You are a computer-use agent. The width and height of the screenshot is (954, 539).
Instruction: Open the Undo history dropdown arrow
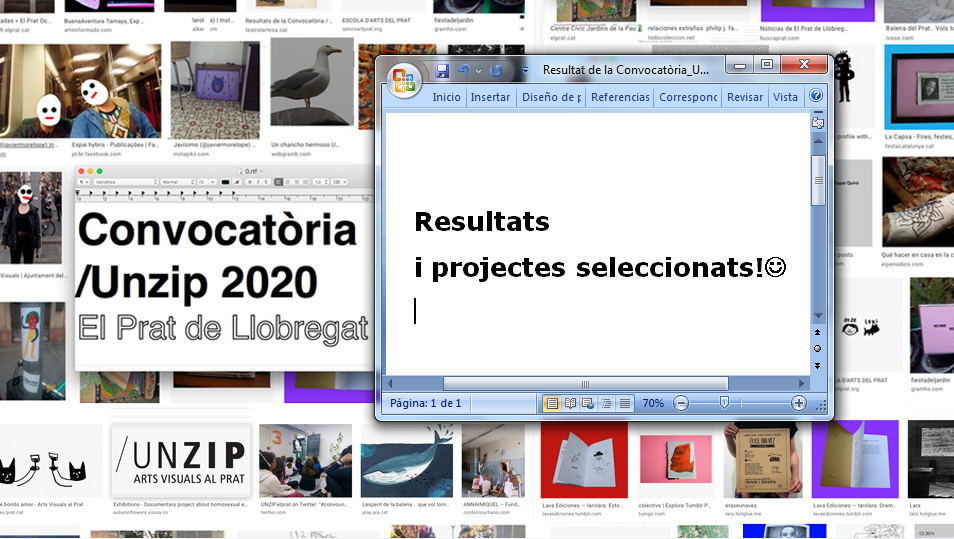[x=478, y=71]
